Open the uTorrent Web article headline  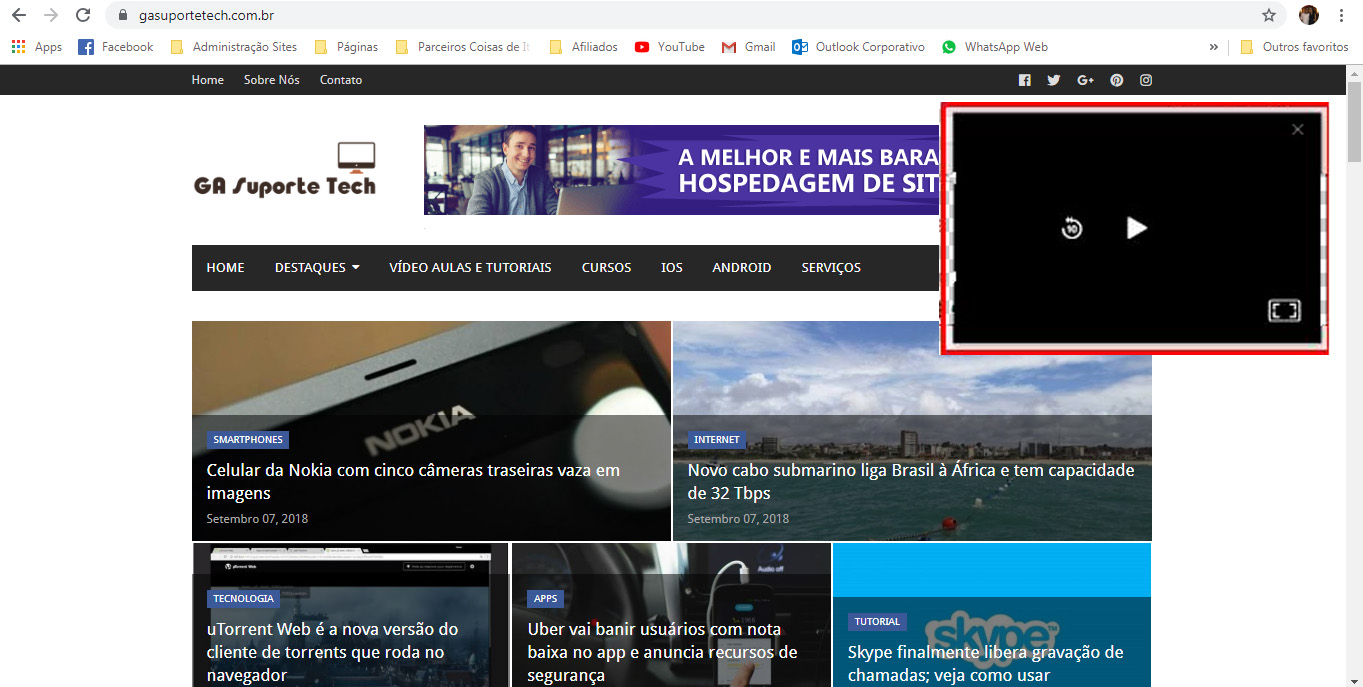pos(333,652)
